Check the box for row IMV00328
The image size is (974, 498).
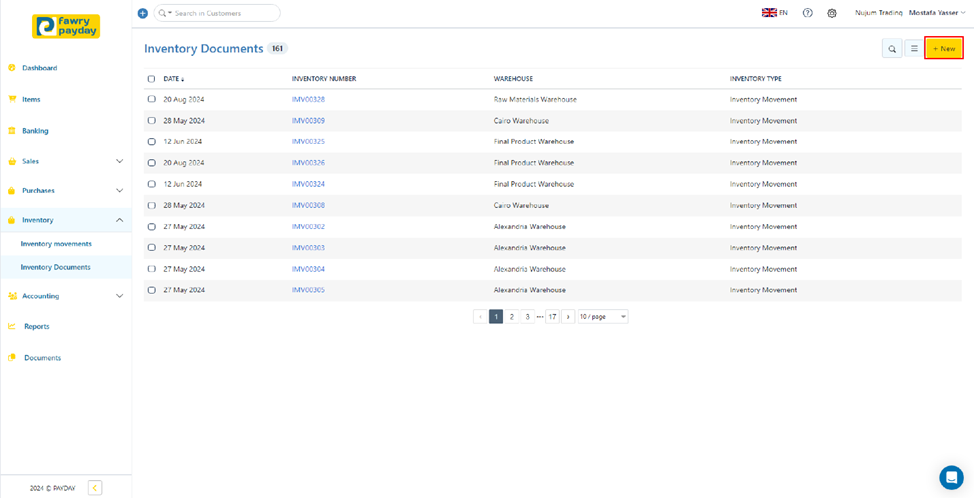pyautogui.click(x=152, y=100)
